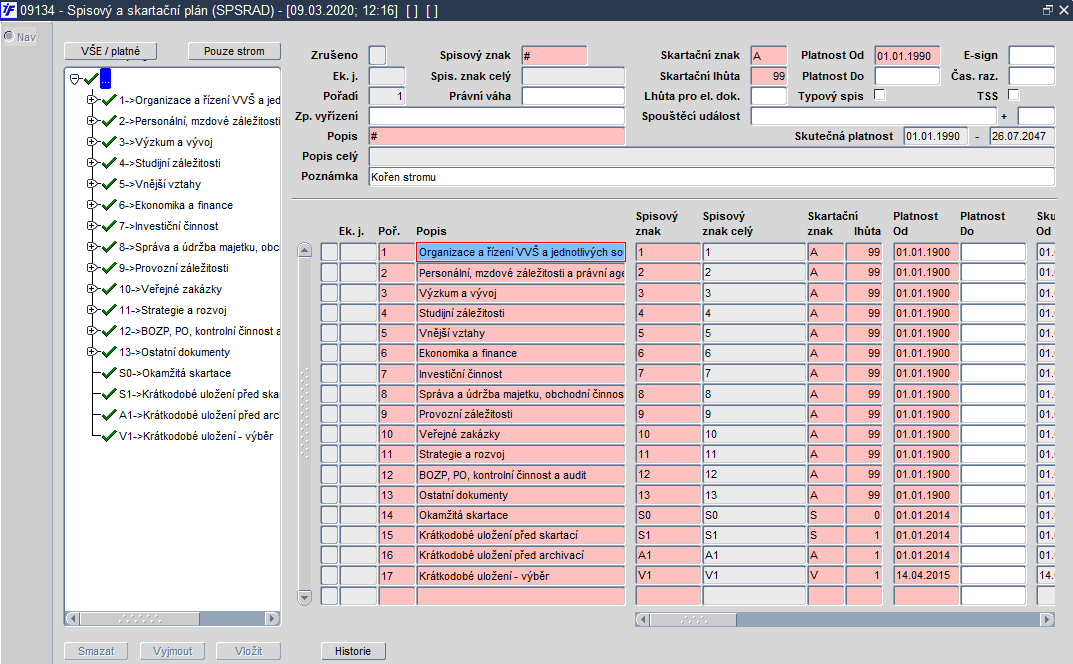Expand the 13->Ostatní dokumenty node

pyautogui.click(x=92, y=352)
